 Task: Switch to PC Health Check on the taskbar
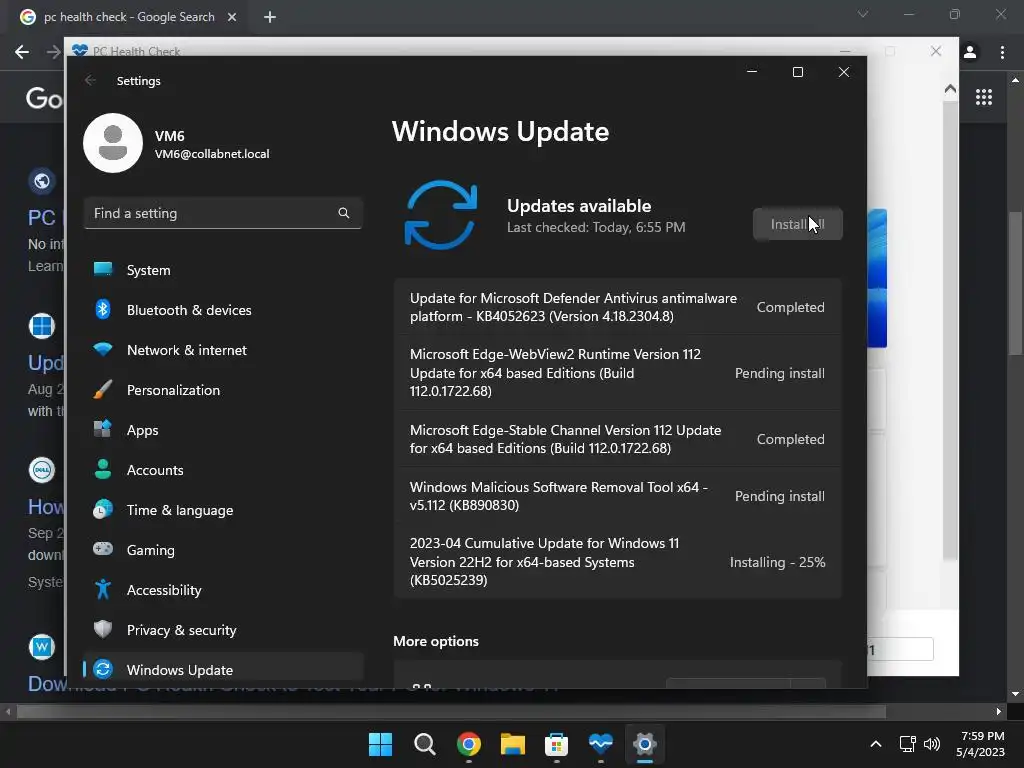600,744
